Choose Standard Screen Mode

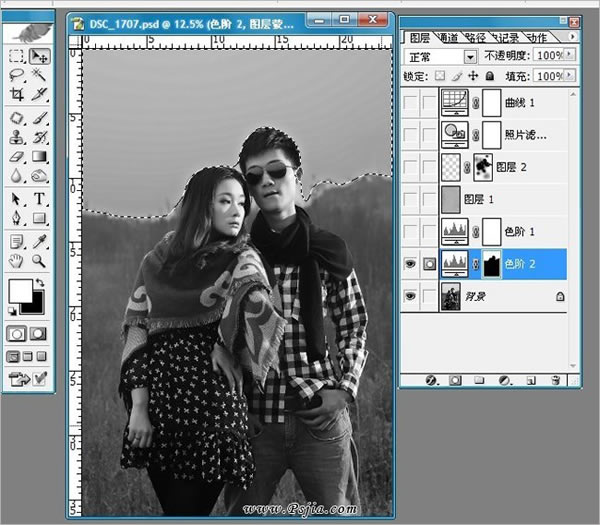point(13,357)
